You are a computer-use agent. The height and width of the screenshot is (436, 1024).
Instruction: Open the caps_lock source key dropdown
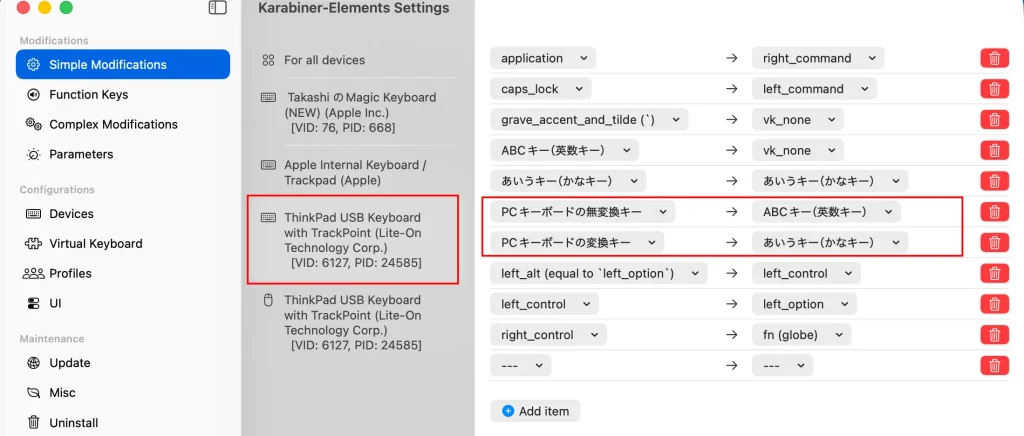tap(540, 89)
